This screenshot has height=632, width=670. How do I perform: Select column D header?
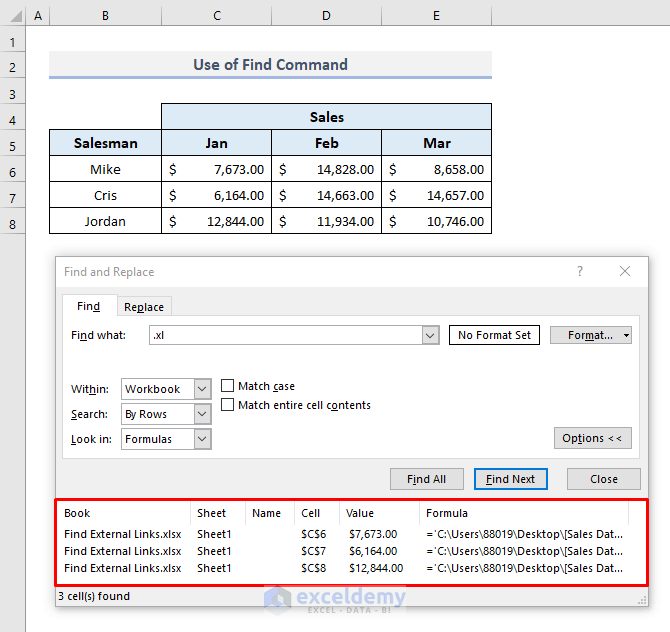tap(326, 16)
